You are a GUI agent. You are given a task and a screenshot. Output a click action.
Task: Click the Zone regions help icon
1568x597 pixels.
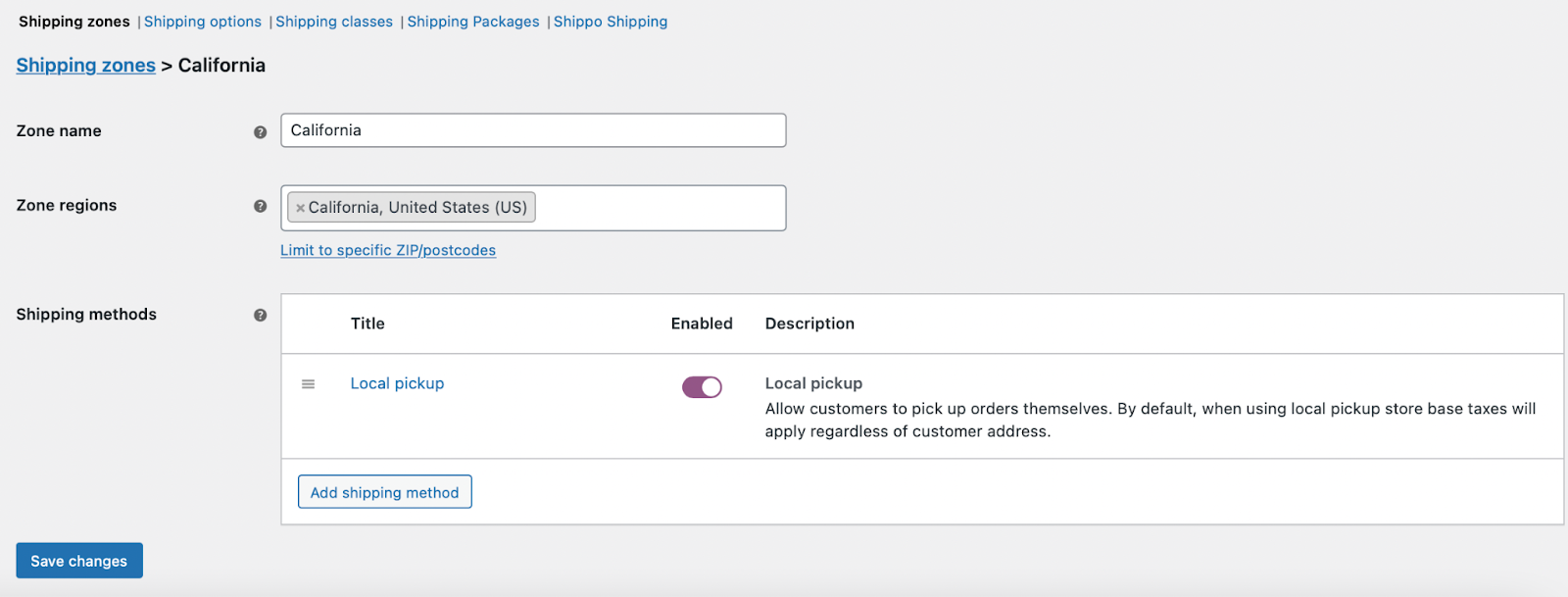(x=260, y=206)
